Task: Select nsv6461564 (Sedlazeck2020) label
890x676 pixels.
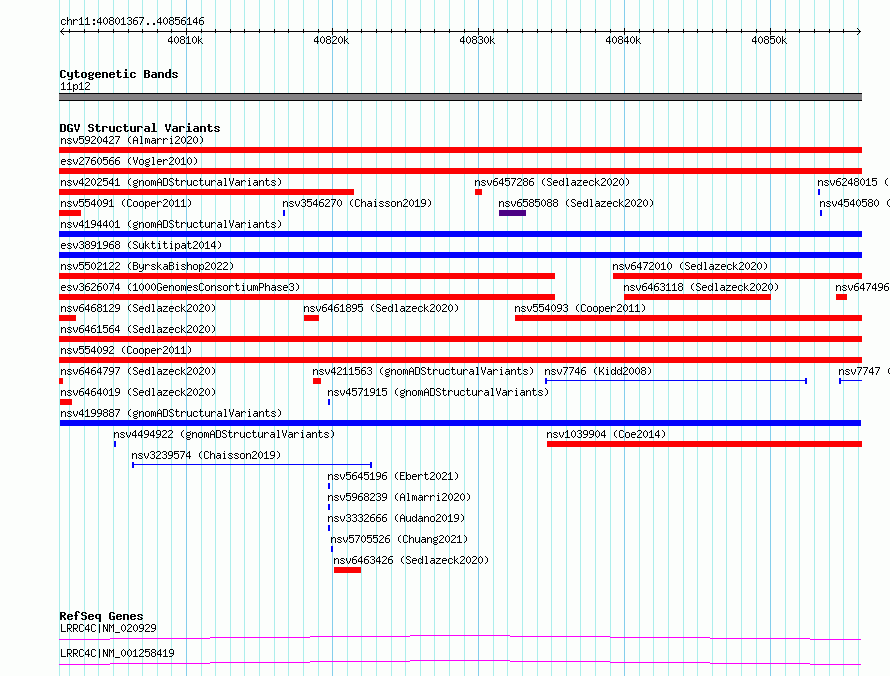Action: [x=138, y=329]
